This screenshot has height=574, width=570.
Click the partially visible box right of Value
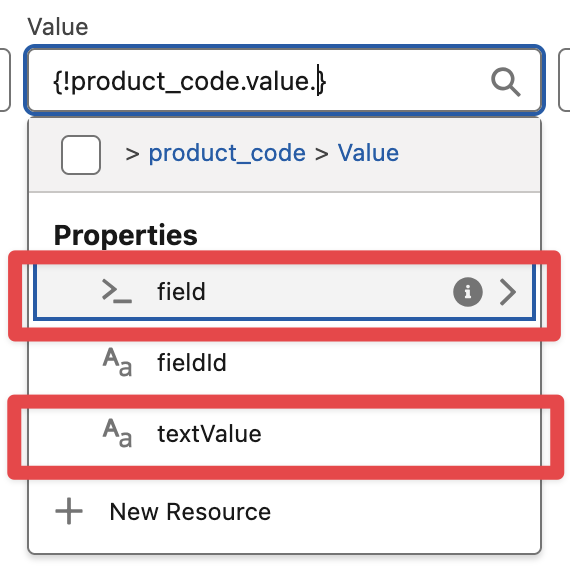click(x=564, y=80)
